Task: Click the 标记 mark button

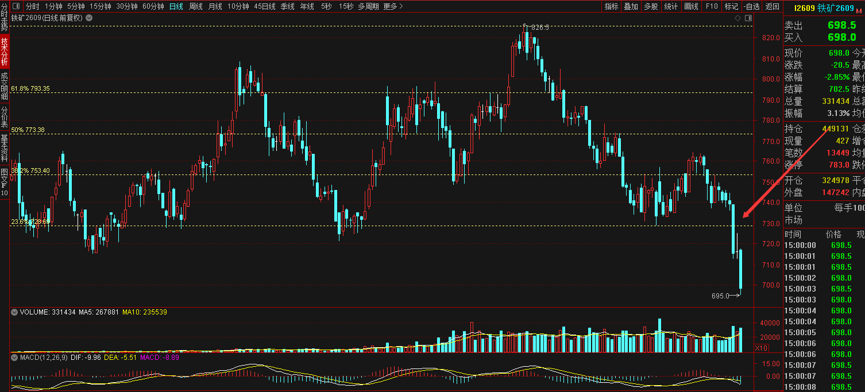Action: click(x=731, y=7)
